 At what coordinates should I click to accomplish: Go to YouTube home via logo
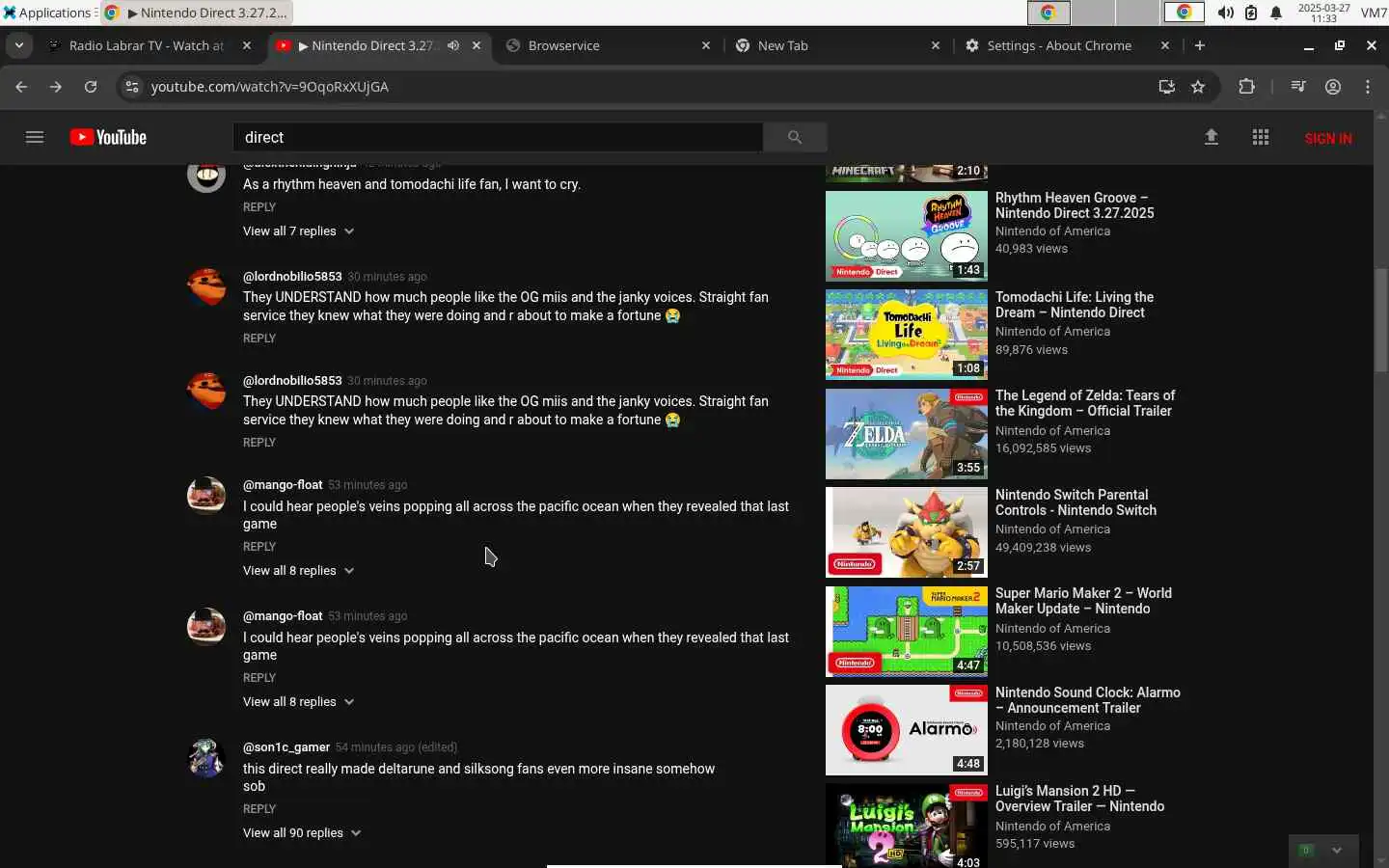point(108,138)
